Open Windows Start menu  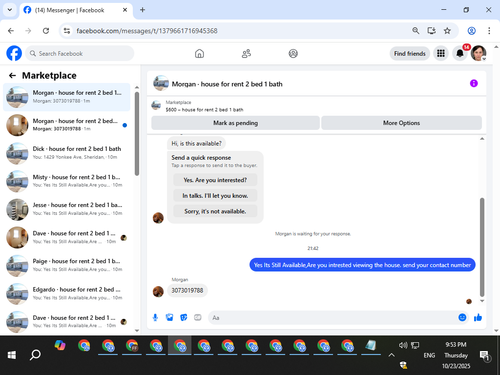tap(12, 355)
